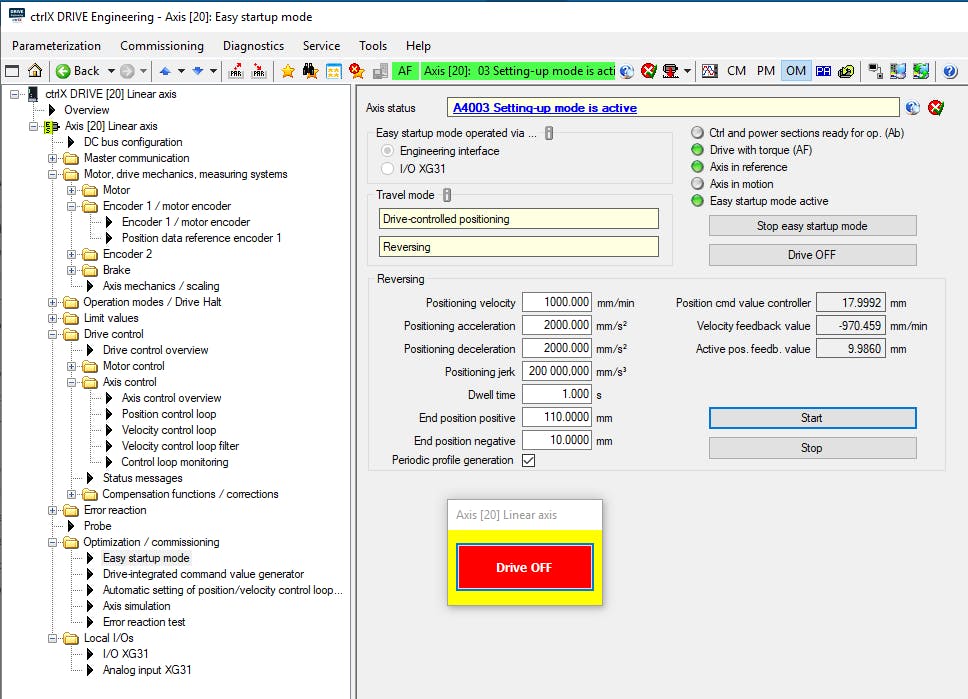The image size is (968, 699).
Task: Switch to PM mode in toolbar
Action: (x=766, y=71)
